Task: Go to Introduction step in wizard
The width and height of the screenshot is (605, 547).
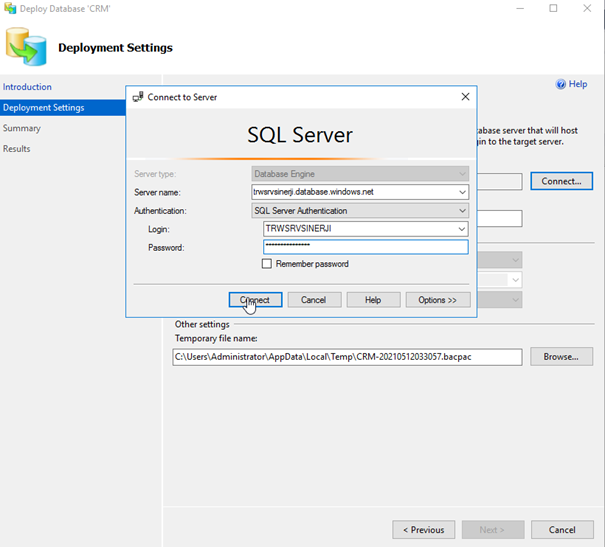Action: [27, 87]
